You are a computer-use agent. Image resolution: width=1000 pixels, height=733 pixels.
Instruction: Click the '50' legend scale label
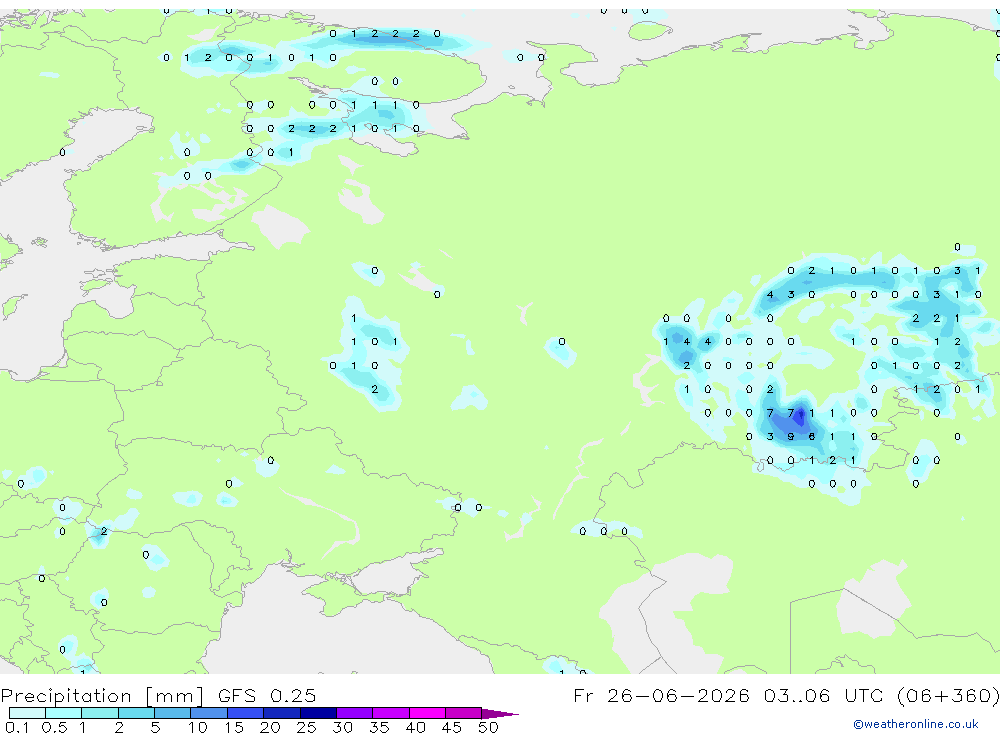pos(488,727)
